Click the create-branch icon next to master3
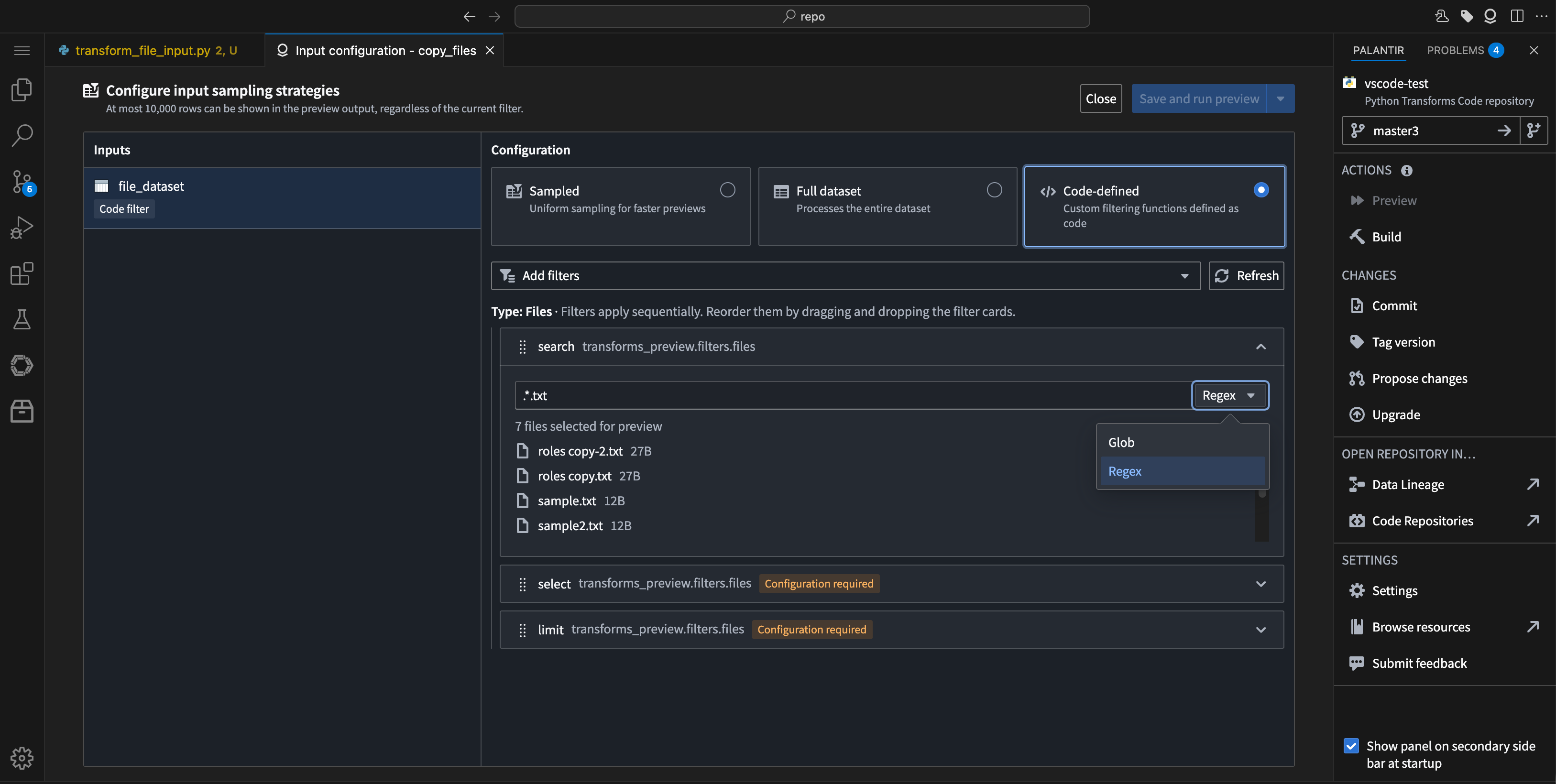 (1534, 131)
